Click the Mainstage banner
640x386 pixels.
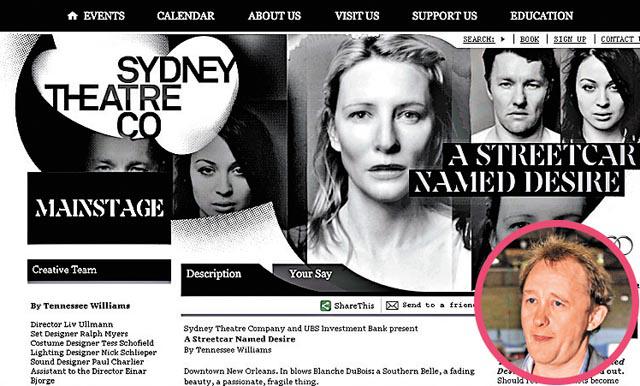pos(99,208)
